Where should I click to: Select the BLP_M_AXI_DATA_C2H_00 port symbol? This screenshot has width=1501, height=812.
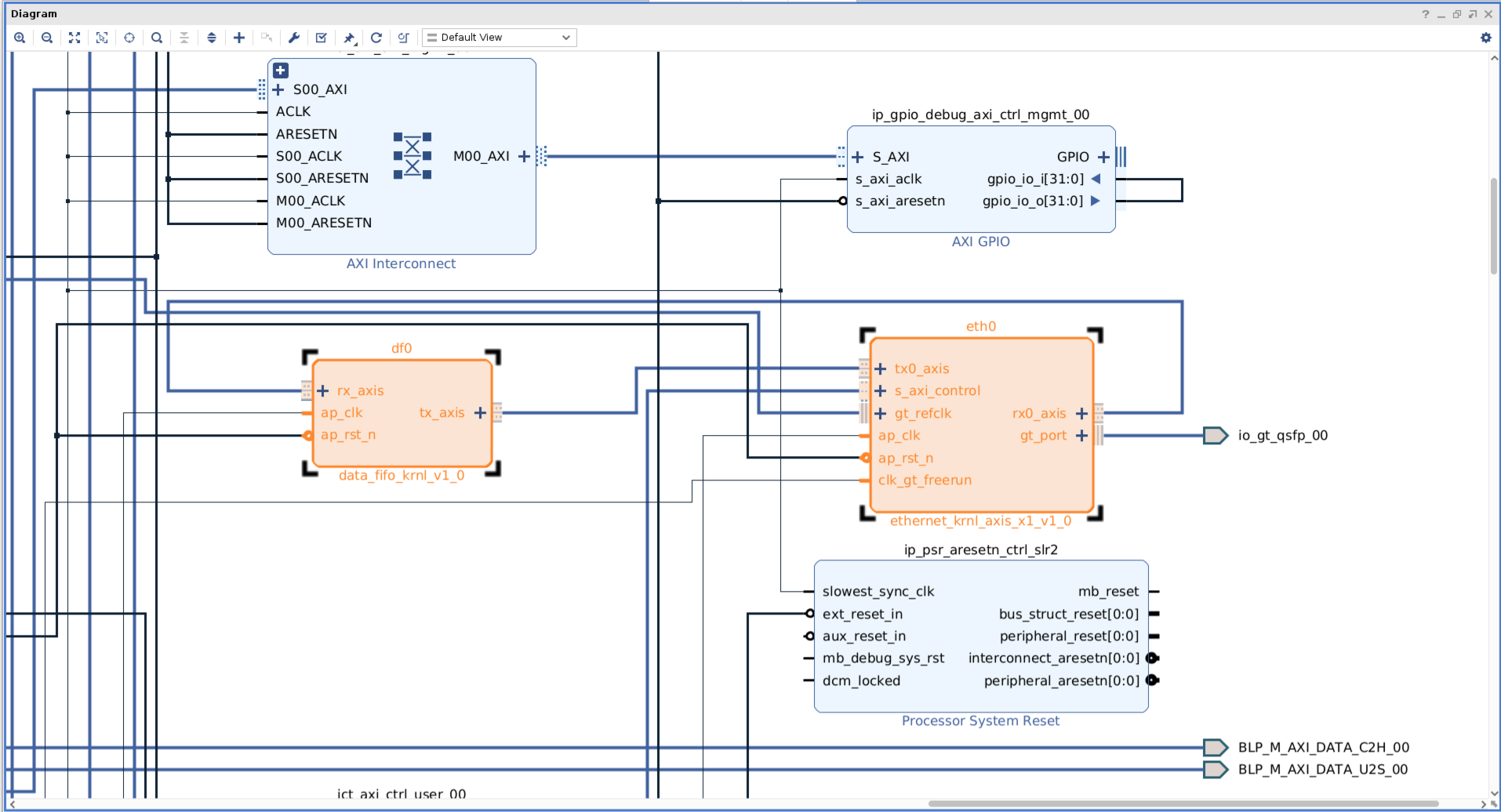(x=1216, y=747)
